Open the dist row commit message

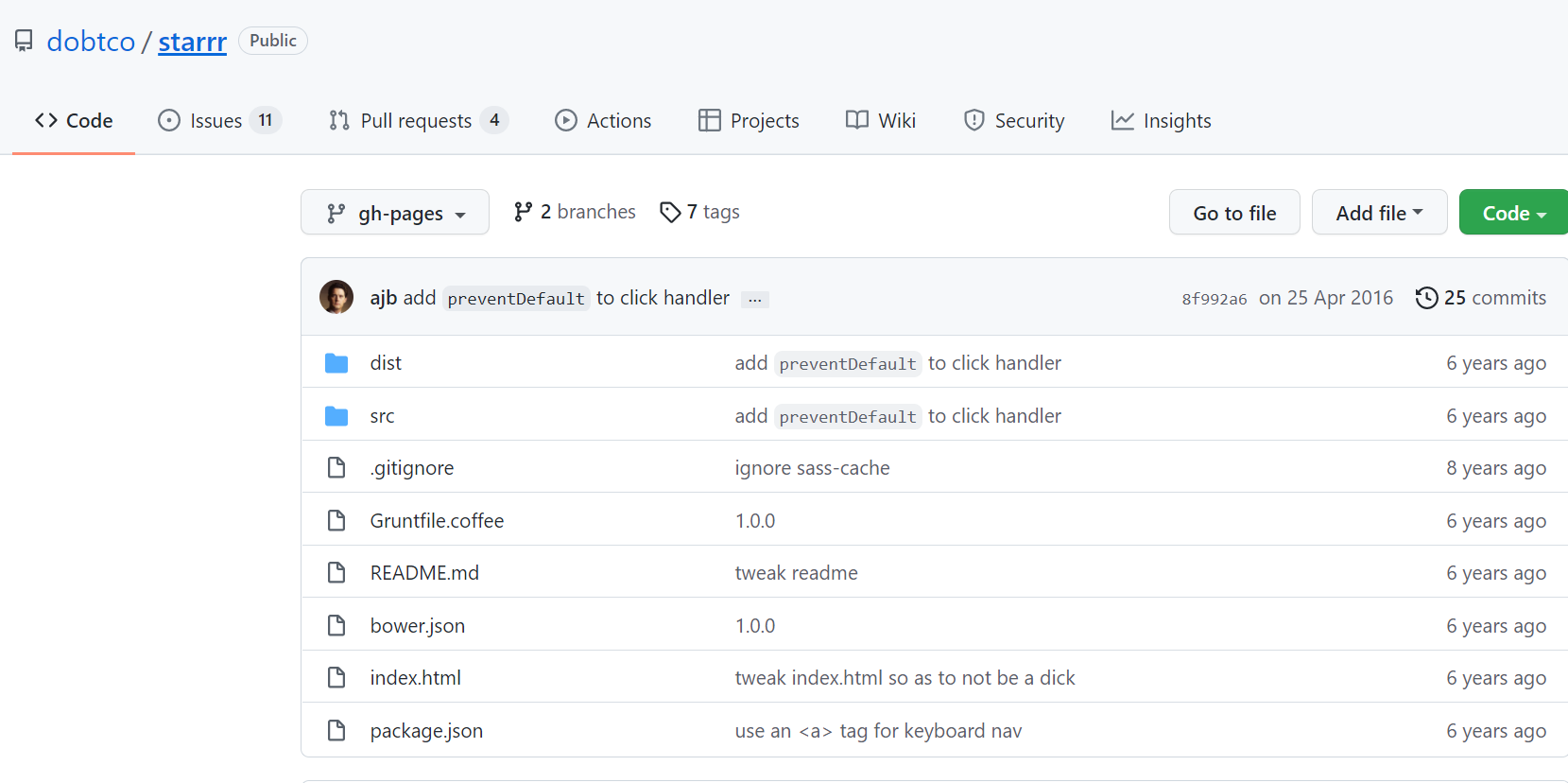click(x=898, y=363)
